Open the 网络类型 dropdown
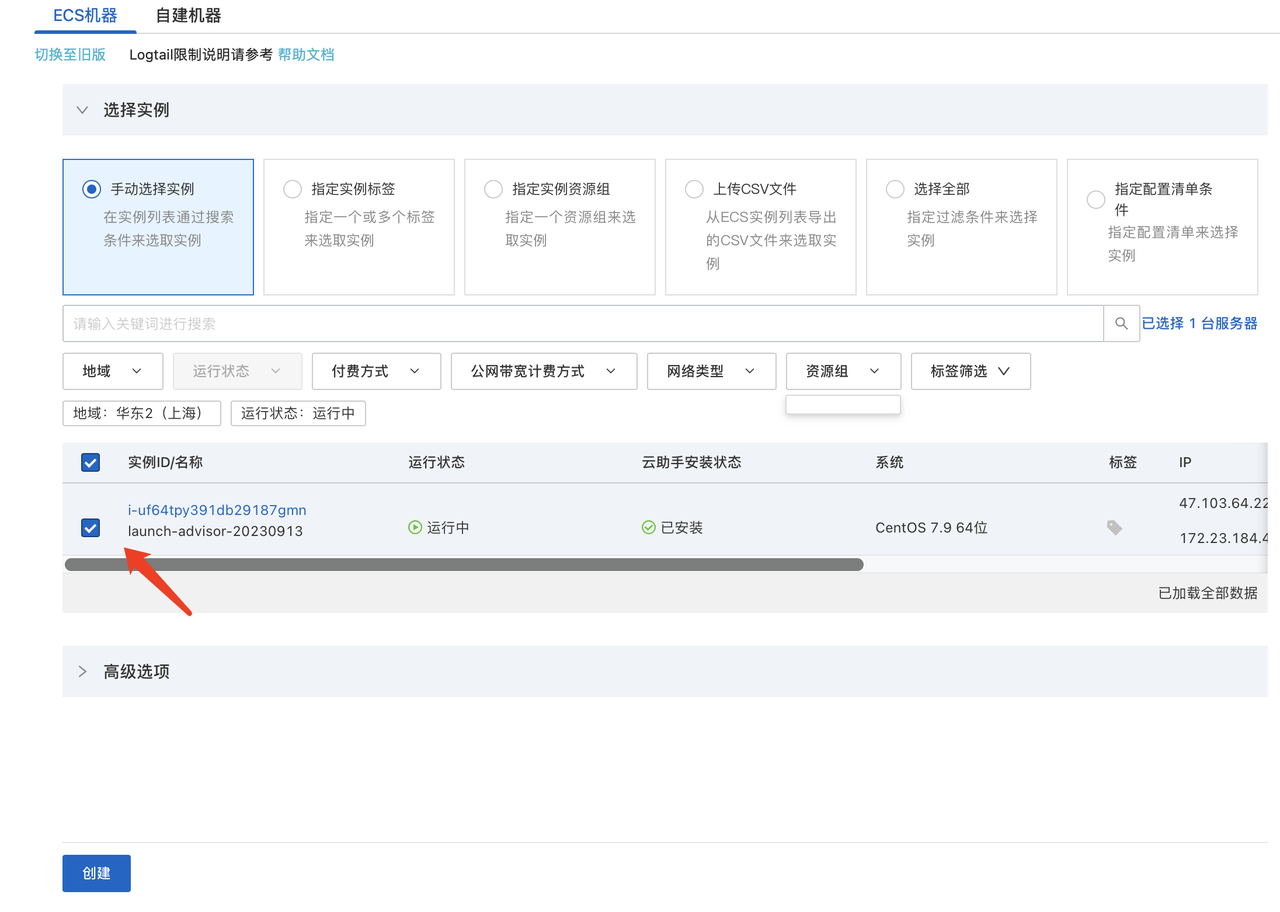The height and width of the screenshot is (912, 1280). 711,371
